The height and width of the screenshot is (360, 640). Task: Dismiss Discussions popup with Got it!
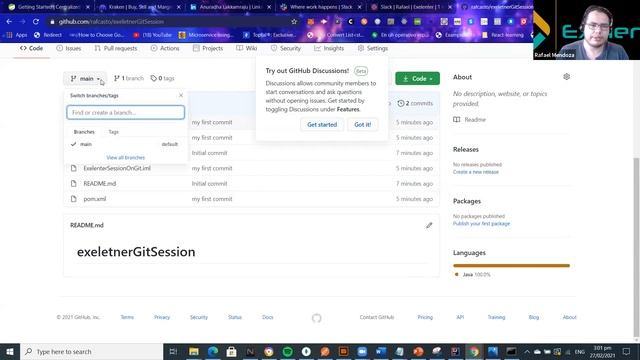tap(362, 124)
